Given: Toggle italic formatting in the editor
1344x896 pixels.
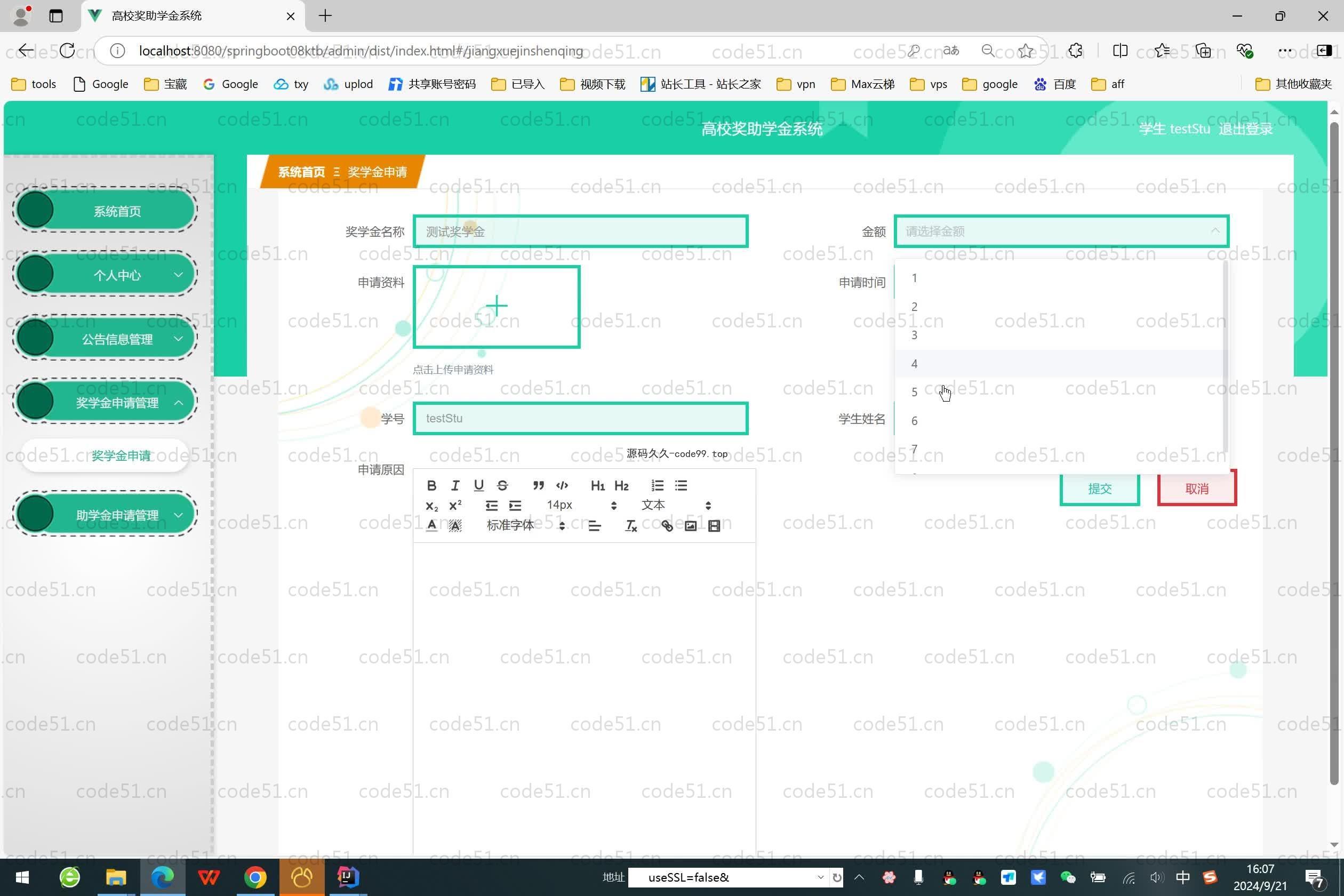Looking at the screenshot, I should pyautogui.click(x=455, y=486).
